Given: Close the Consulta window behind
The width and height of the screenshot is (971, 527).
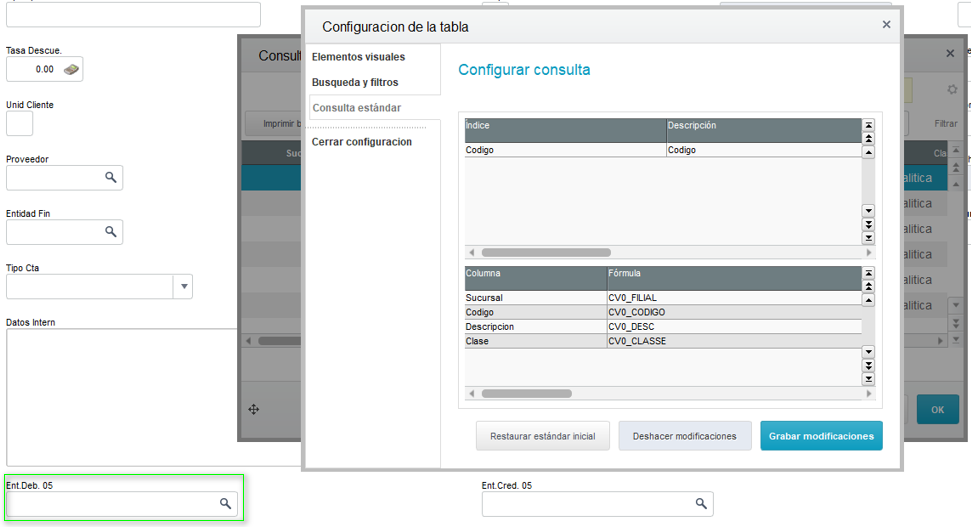Looking at the screenshot, I should point(950,54).
